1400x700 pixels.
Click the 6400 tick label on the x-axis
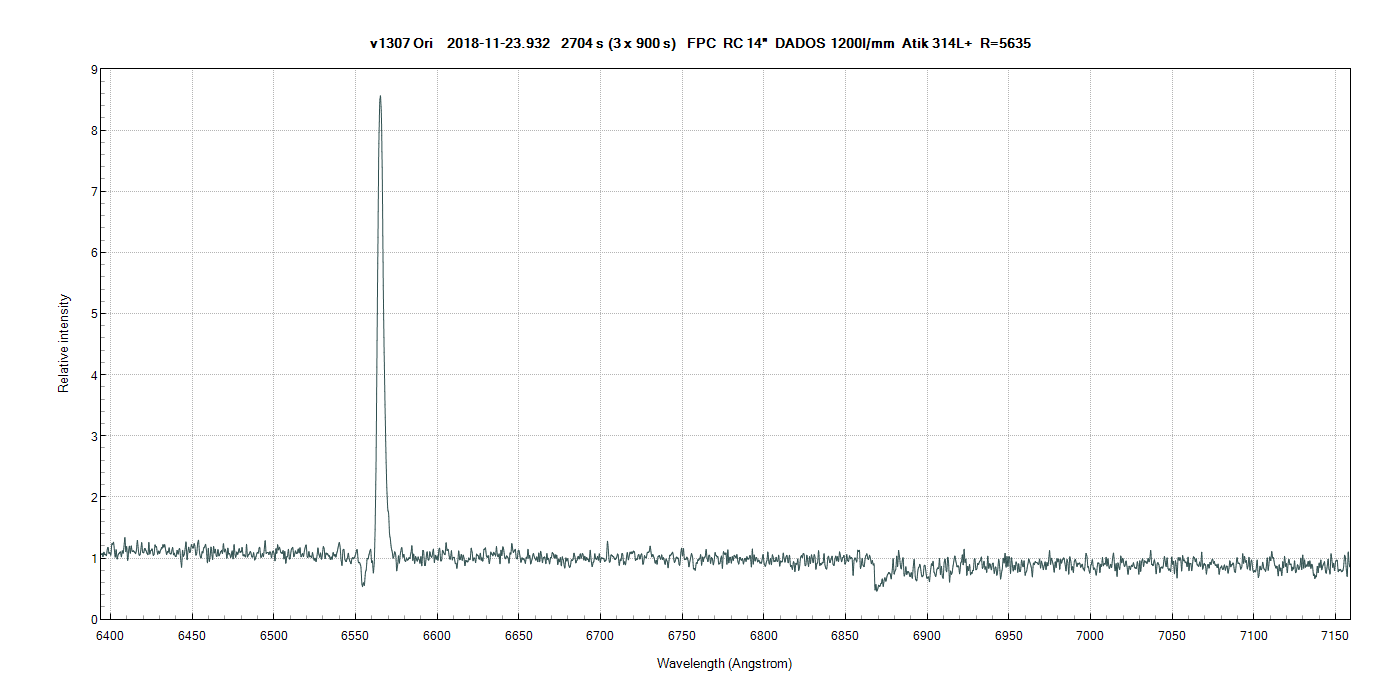coord(110,636)
